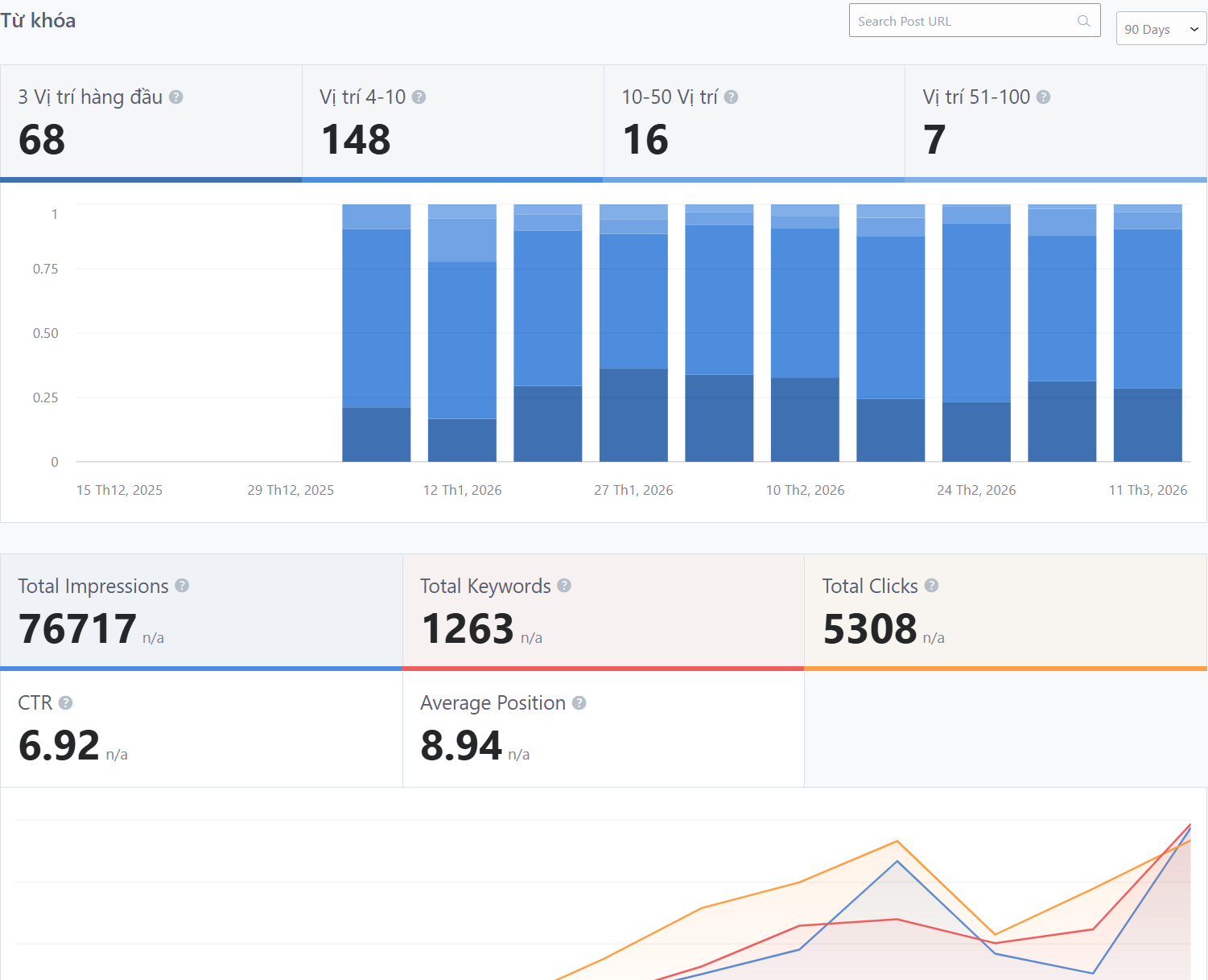Click the 27 Th1, 2026 stacked bar
Viewport: 1208px width, 980px height.
click(x=633, y=338)
